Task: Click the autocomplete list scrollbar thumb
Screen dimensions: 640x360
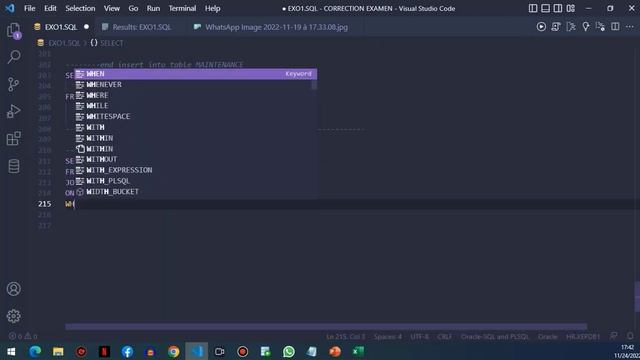Action: point(314,84)
